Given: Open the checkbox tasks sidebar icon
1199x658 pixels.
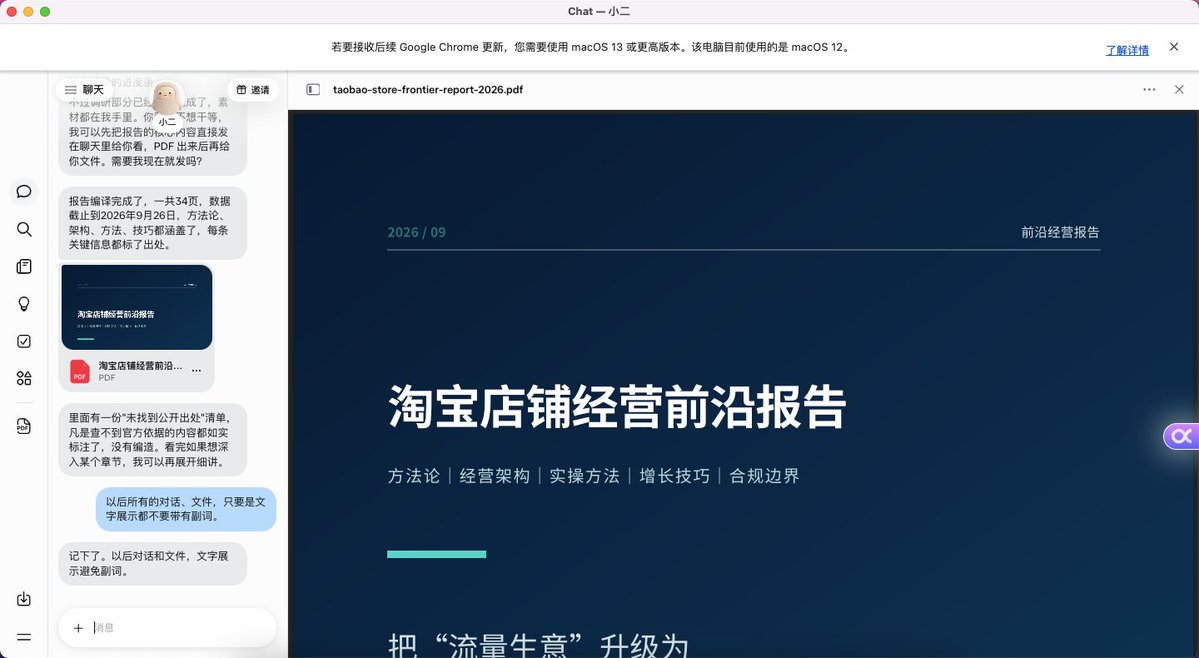Looking at the screenshot, I should click(x=24, y=341).
